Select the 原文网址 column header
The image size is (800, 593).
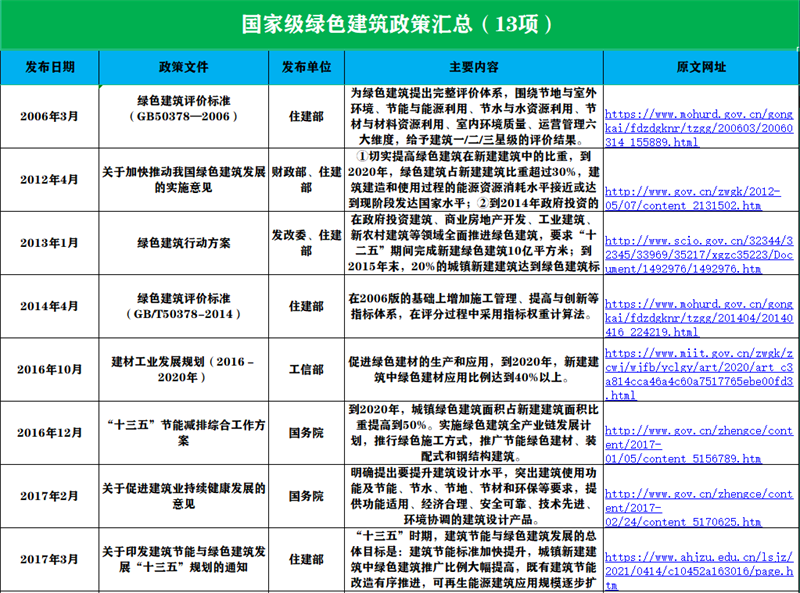[701, 67]
